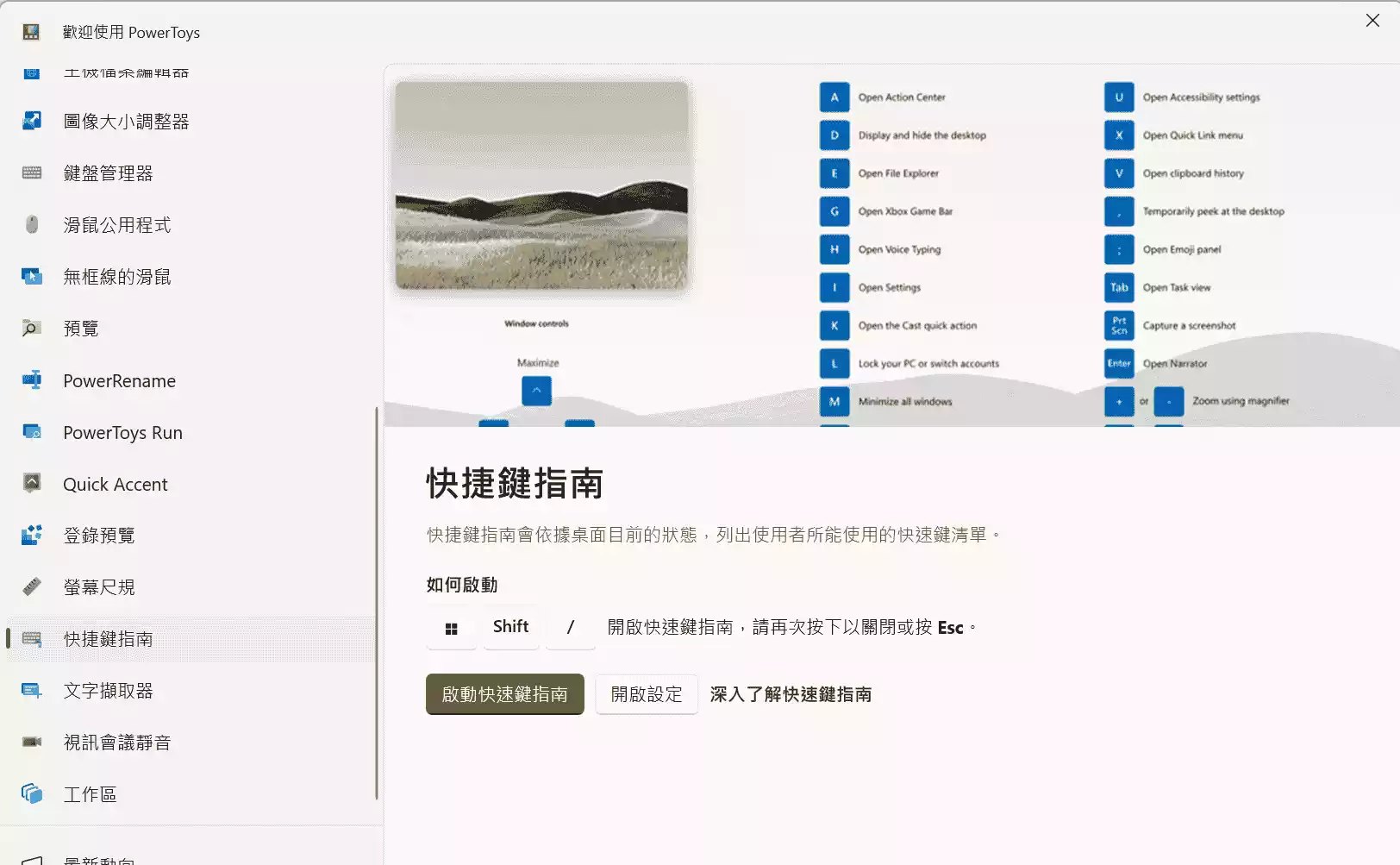This screenshot has width=1400, height=865.
Task: Click the 快捷鍵指南 heading text
Action: coord(515,483)
